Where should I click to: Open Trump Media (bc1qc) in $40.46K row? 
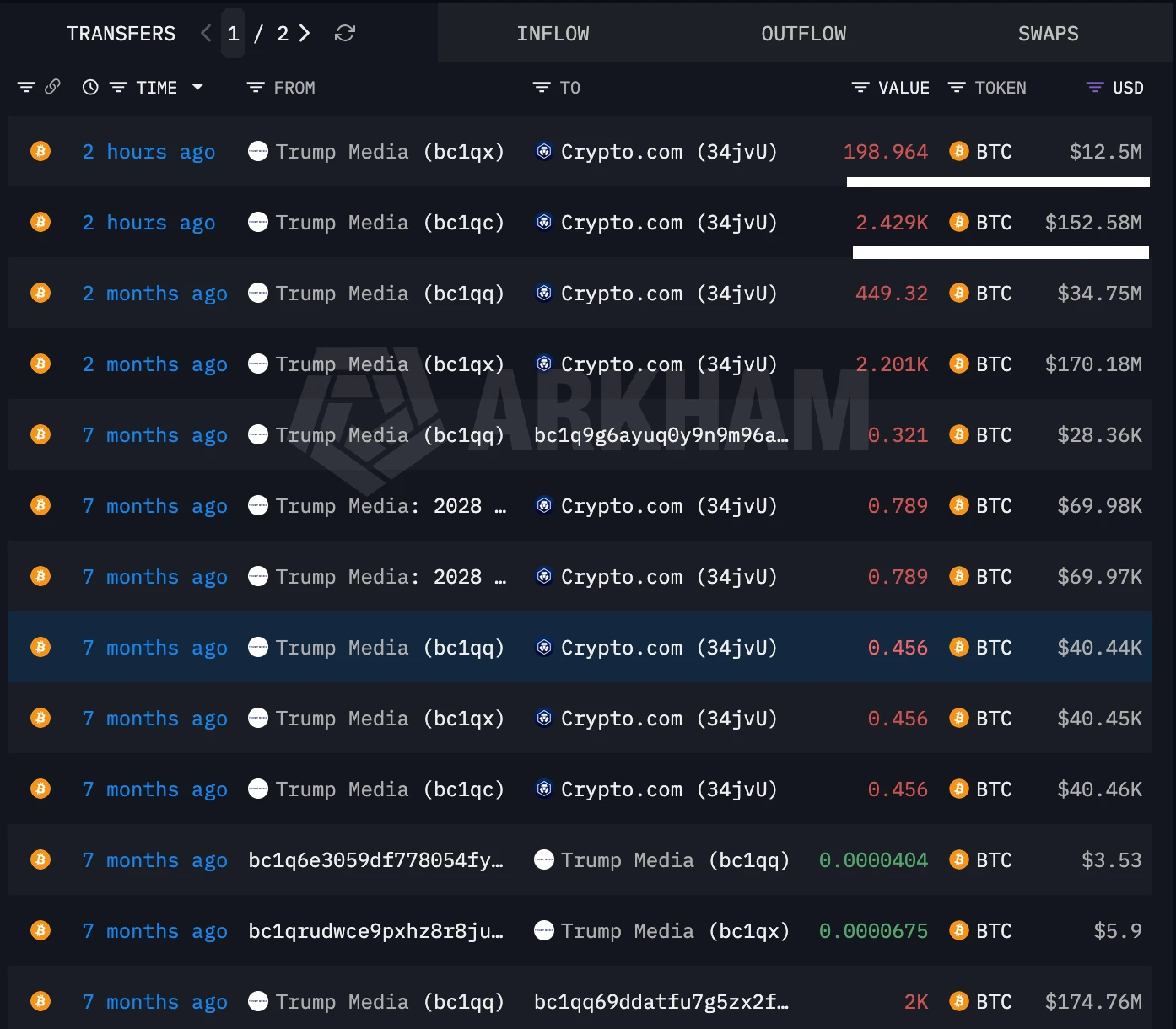point(390,789)
